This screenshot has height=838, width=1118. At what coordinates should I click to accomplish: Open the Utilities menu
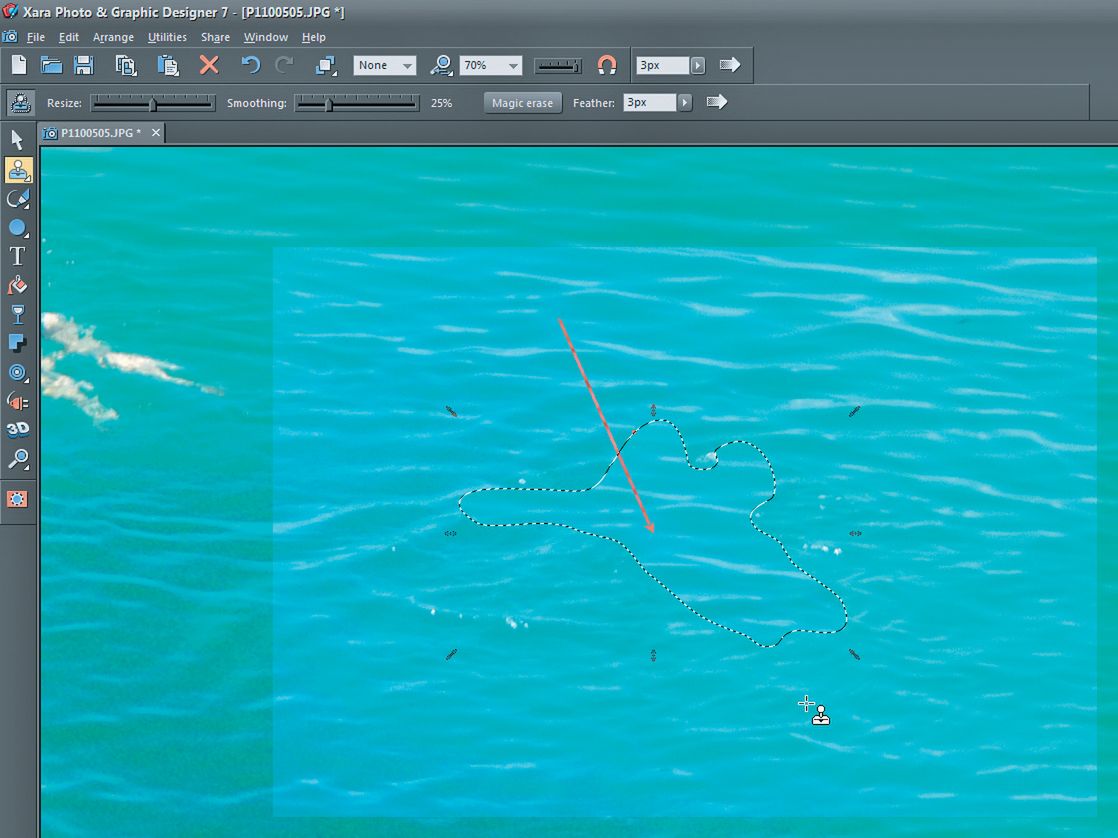coord(167,37)
